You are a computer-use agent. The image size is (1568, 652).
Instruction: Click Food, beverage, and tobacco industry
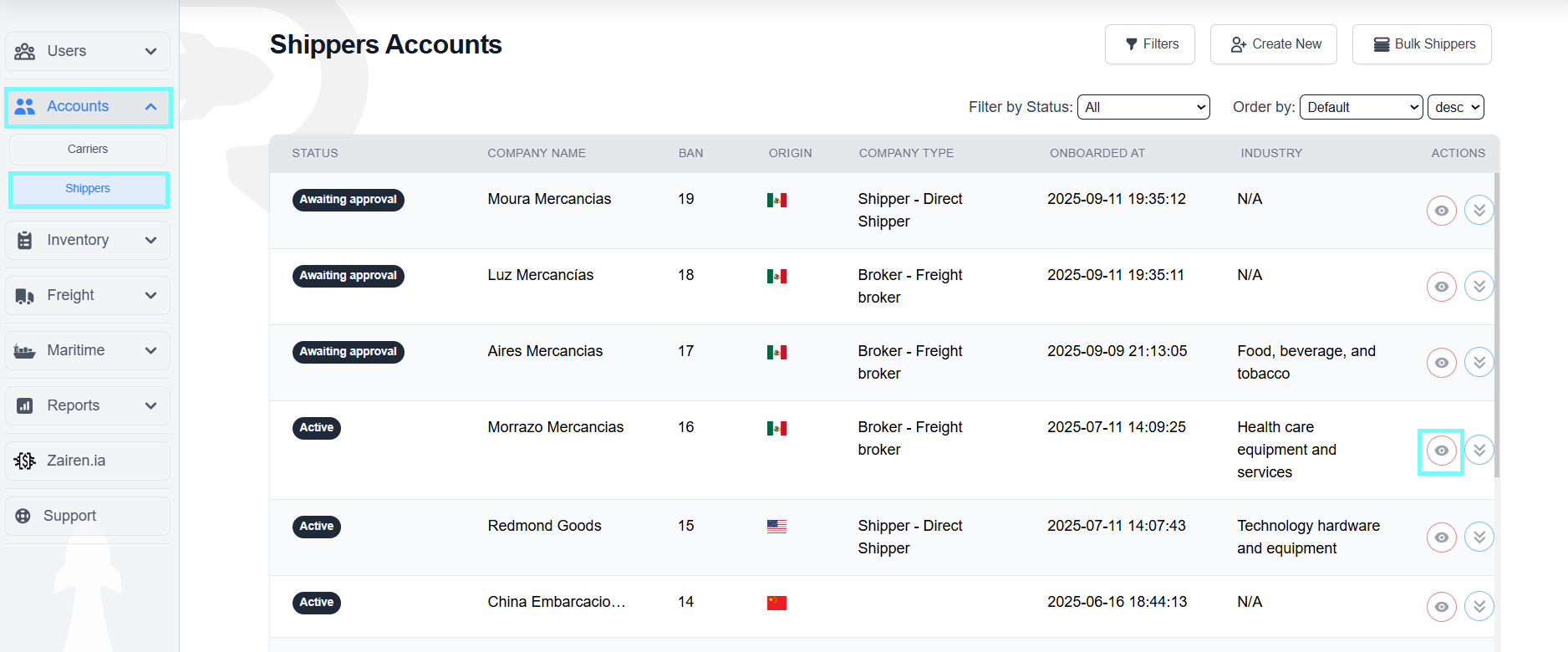[1306, 363]
